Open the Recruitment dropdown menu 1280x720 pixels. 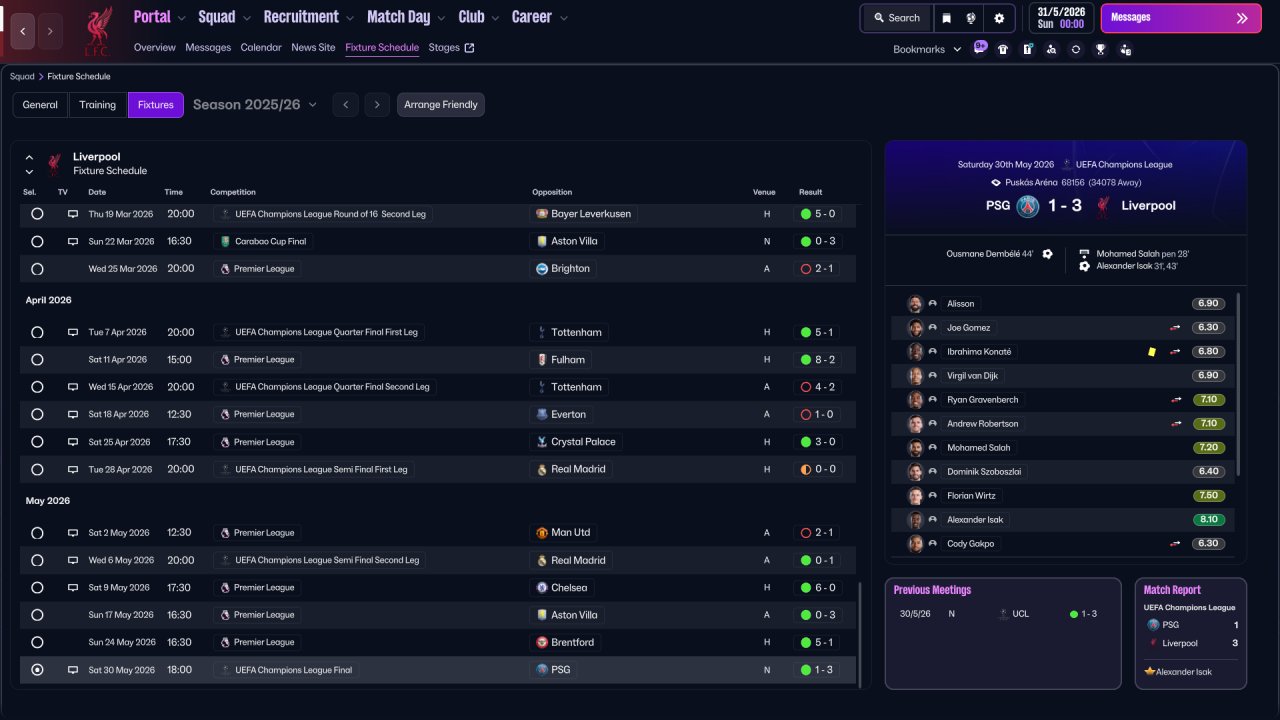[309, 17]
